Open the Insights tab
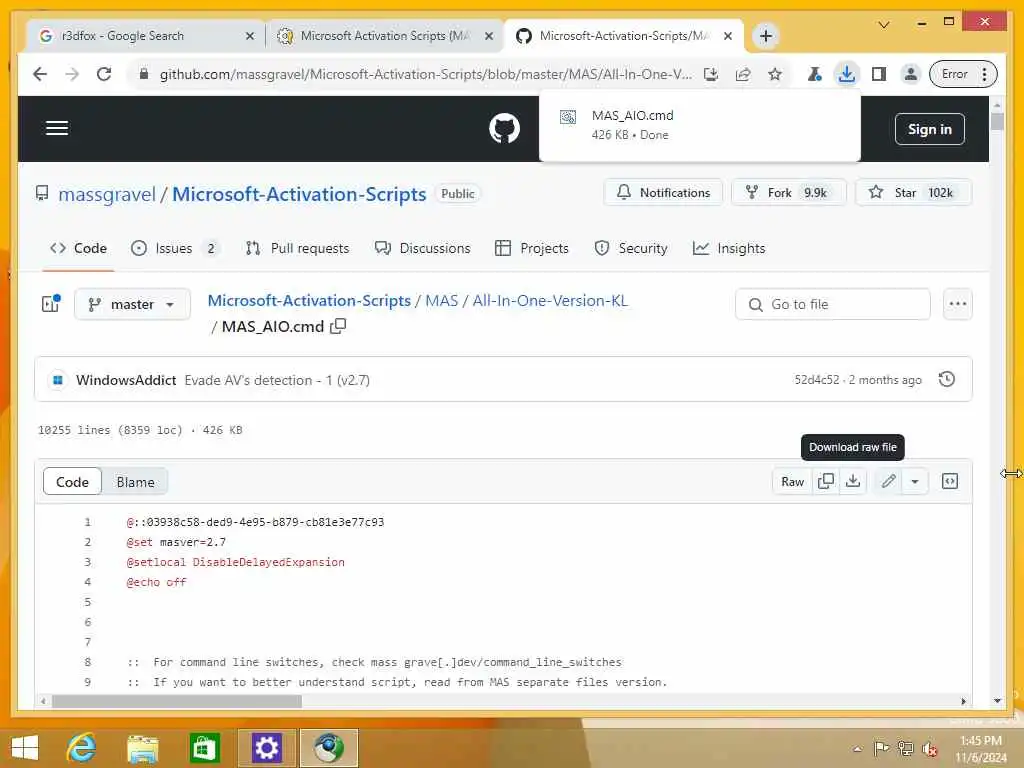This screenshot has height=768, width=1024. 729,248
